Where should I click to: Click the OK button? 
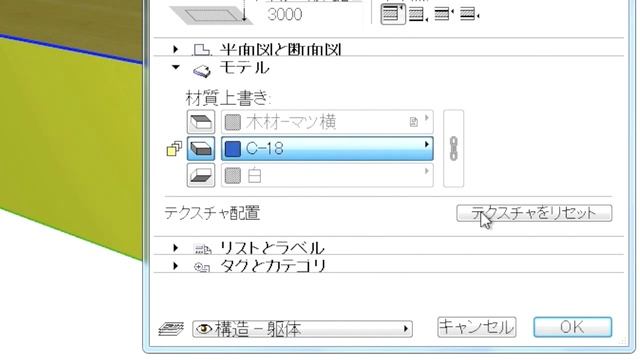click(x=572, y=327)
